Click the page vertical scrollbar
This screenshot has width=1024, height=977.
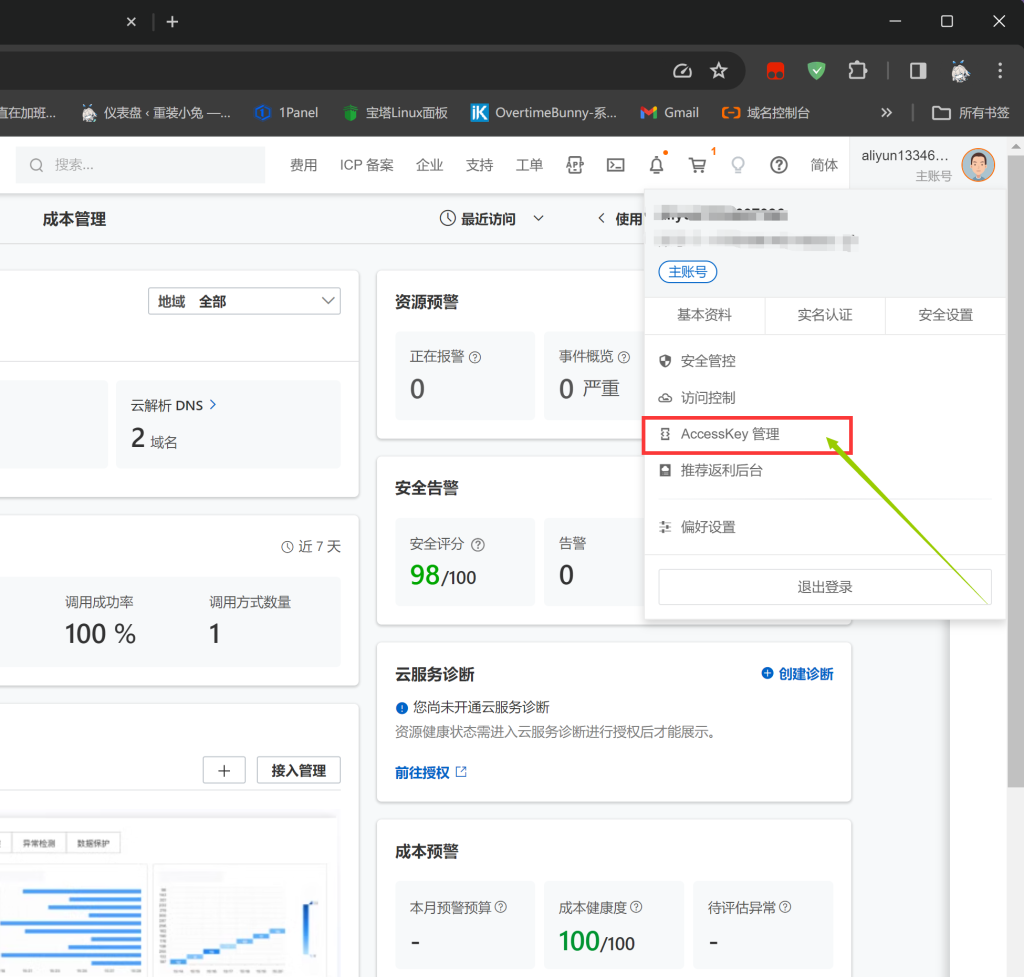[x=1016, y=470]
